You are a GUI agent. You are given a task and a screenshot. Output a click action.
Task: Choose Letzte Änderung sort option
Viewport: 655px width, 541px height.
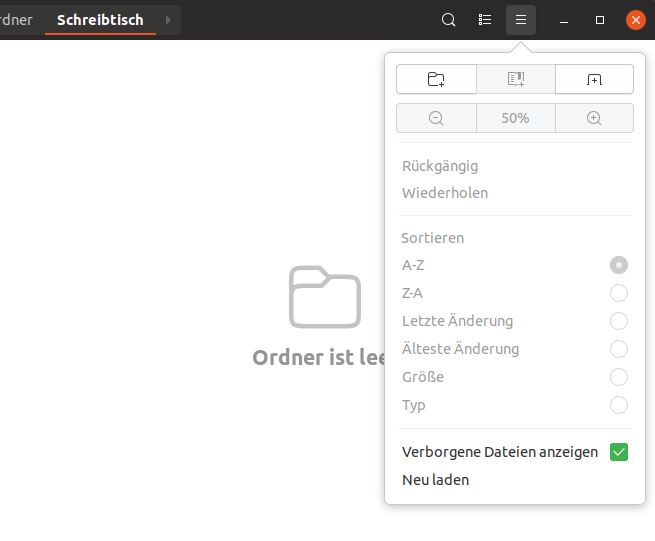click(619, 321)
